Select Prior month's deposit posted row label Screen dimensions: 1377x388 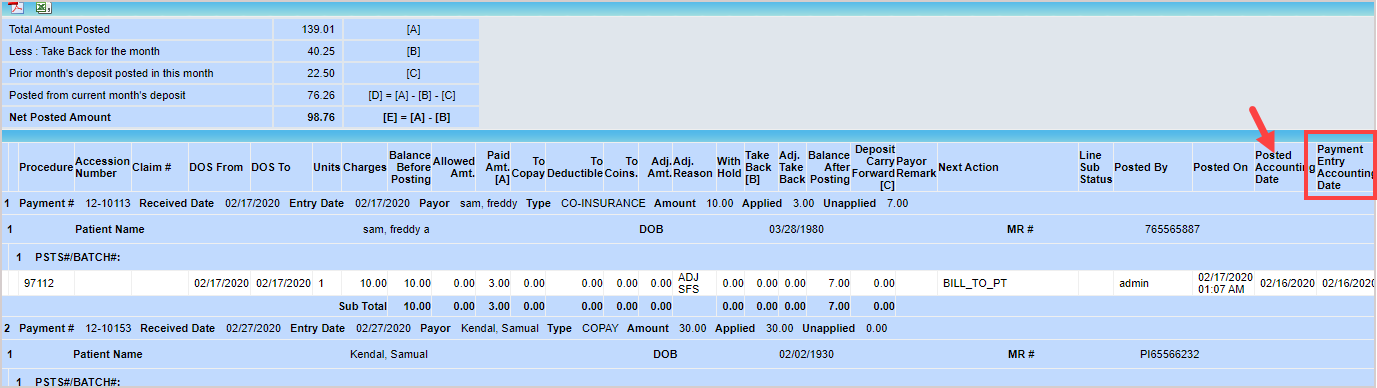coord(111,73)
